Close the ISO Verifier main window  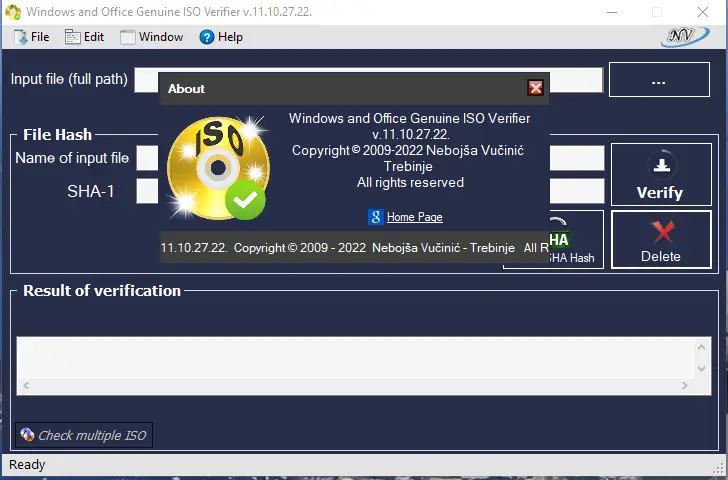[703, 12]
